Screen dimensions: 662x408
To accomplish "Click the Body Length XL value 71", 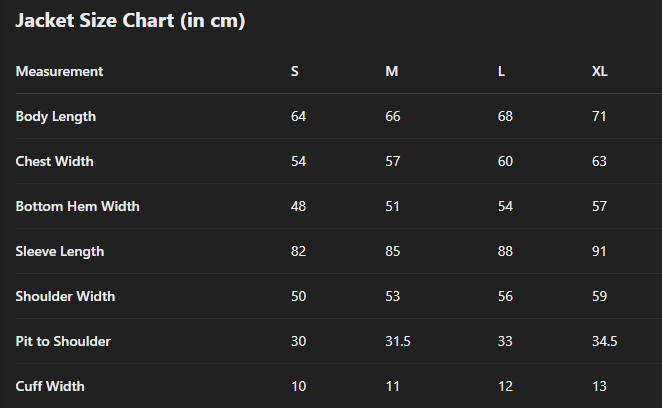I will (x=599, y=116).
